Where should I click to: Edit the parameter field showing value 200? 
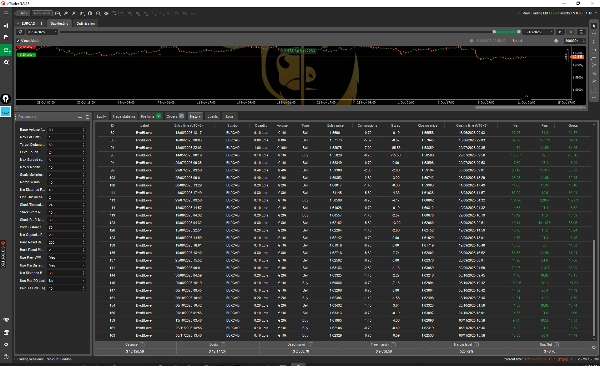[66, 242]
